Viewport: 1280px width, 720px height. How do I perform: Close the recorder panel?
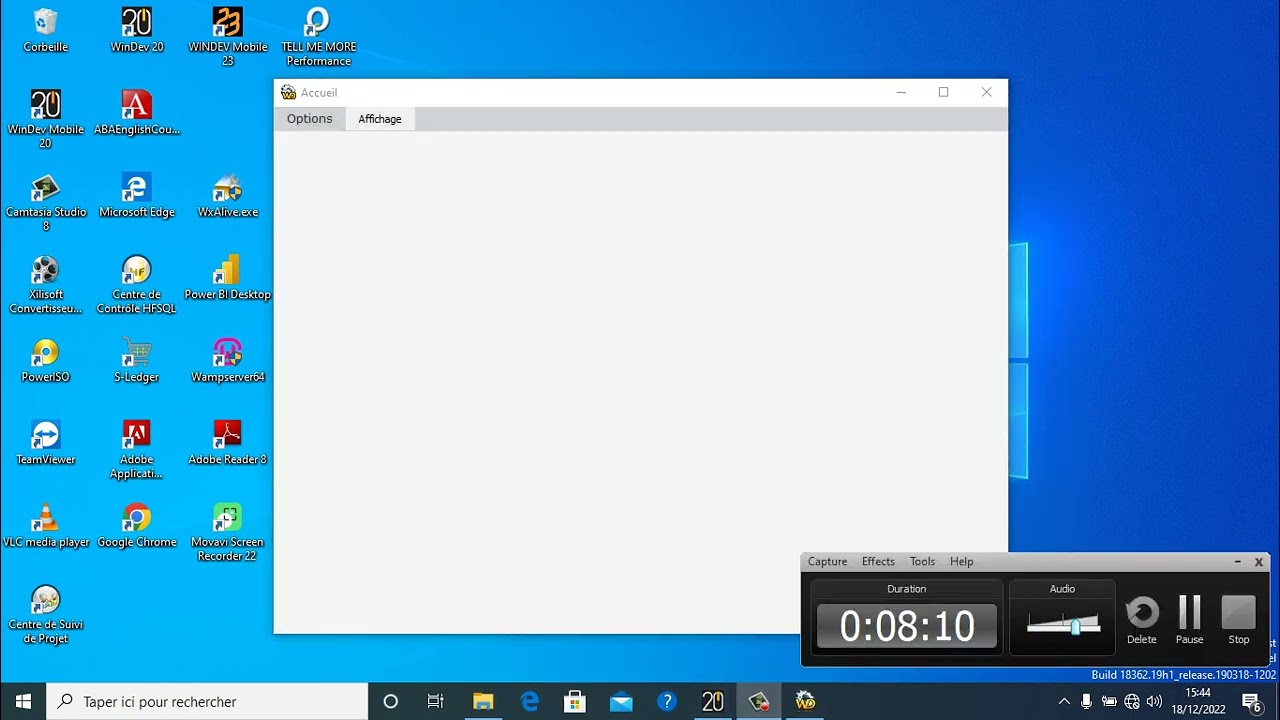pos(1259,562)
